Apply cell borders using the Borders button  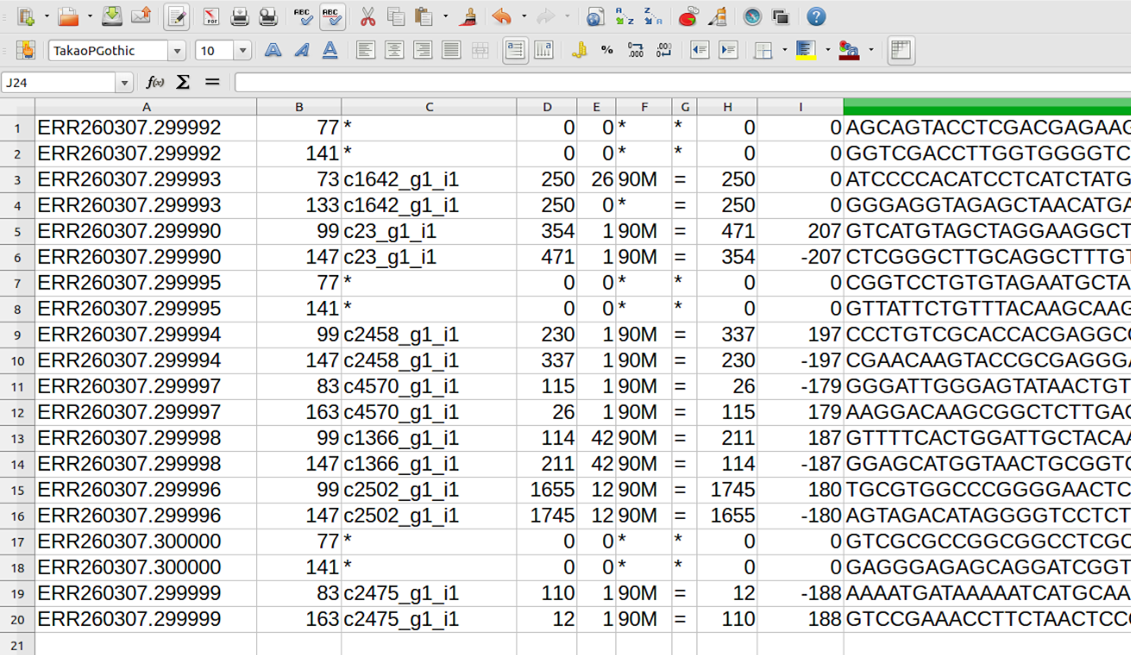click(x=763, y=50)
